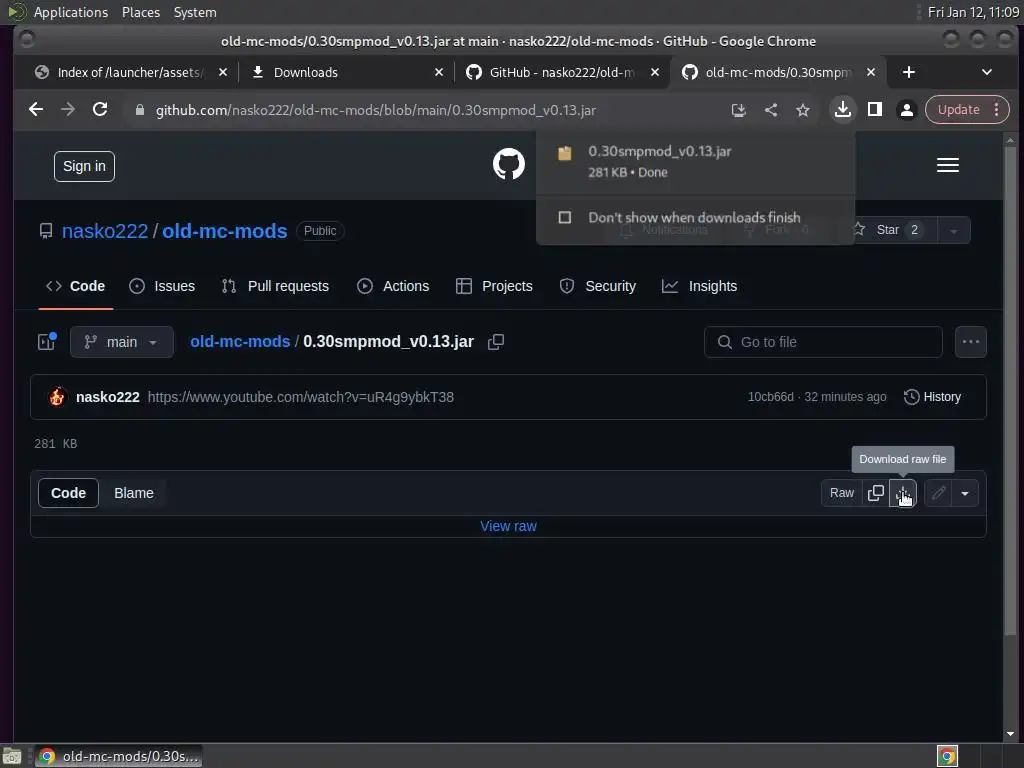Screen dimensions: 1024x768
Task: Open old-mc-mods repository title link
Action: [x=225, y=231]
